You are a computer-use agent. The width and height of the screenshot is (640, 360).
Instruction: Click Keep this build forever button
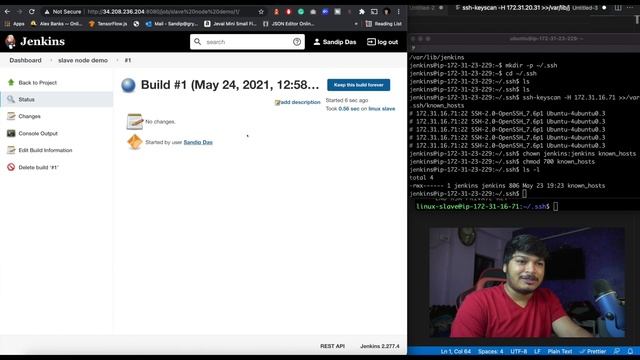(x=358, y=85)
